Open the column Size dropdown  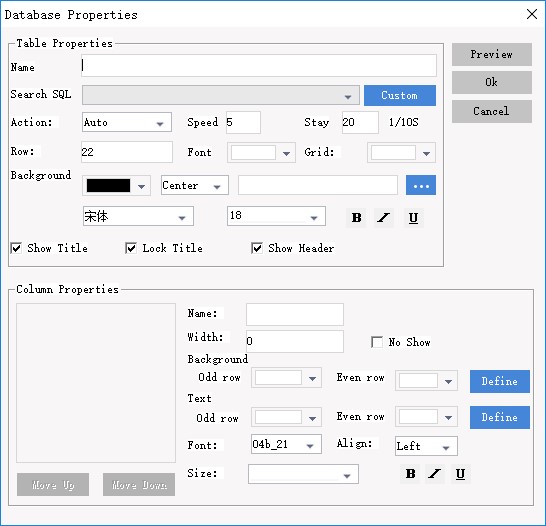[x=303, y=474]
